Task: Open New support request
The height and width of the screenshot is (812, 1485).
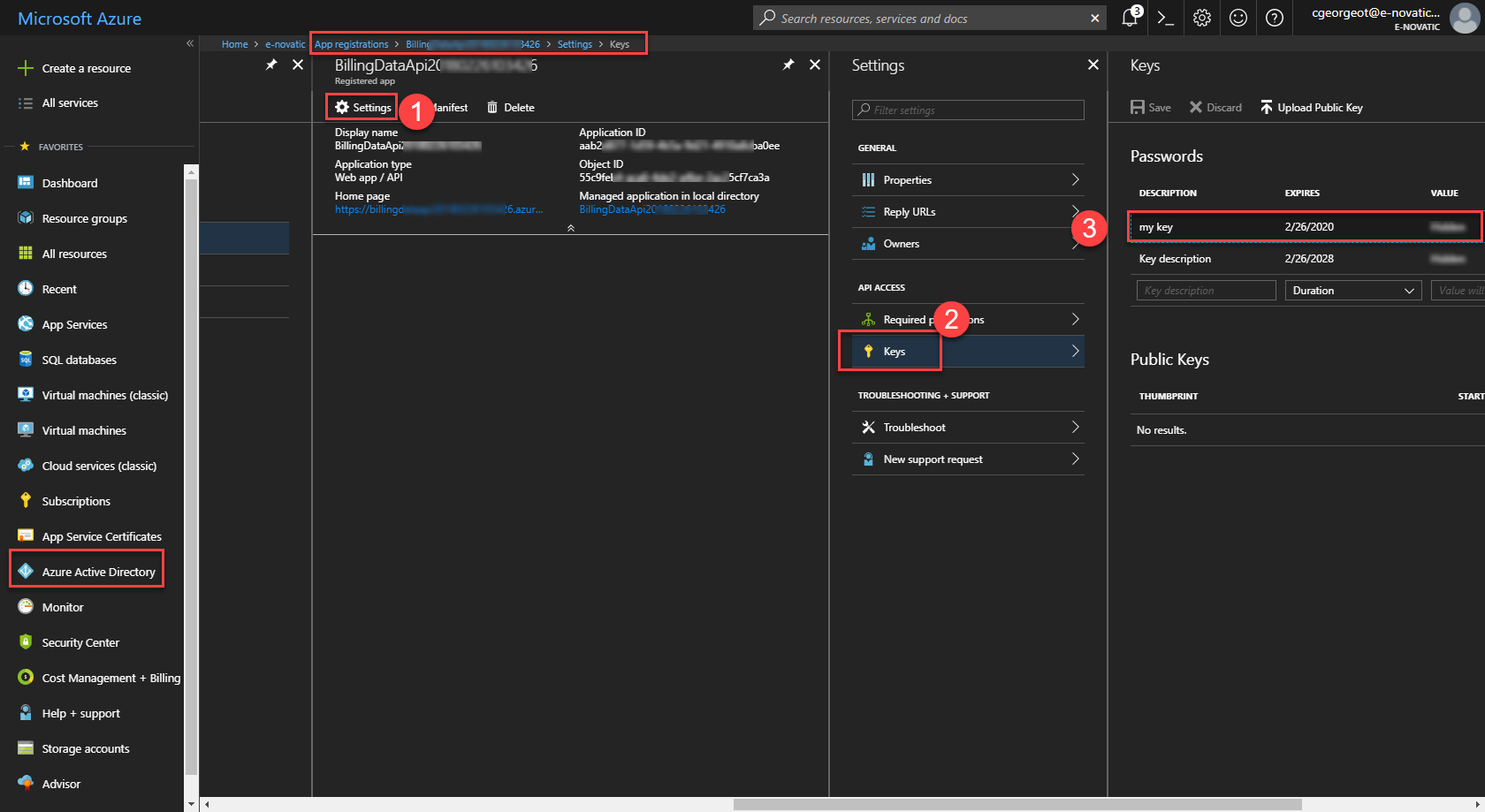Action: click(968, 459)
